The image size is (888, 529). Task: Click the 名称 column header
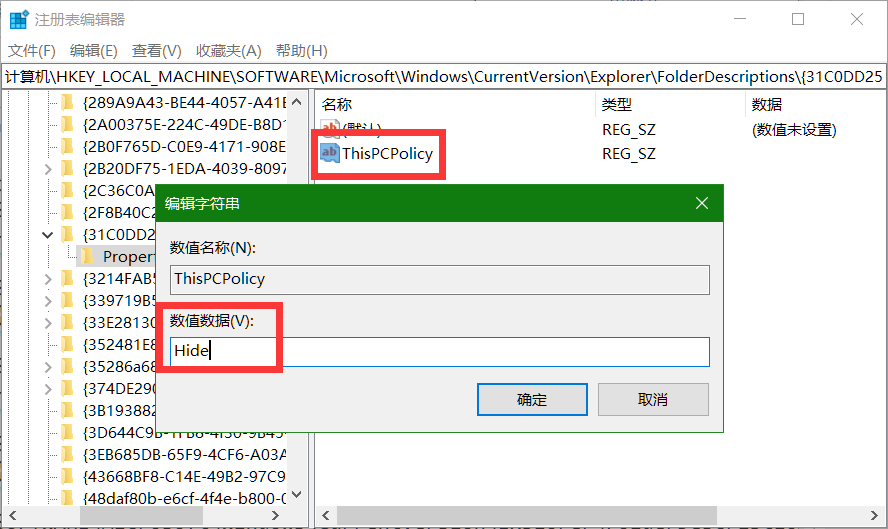pyautogui.click(x=337, y=105)
